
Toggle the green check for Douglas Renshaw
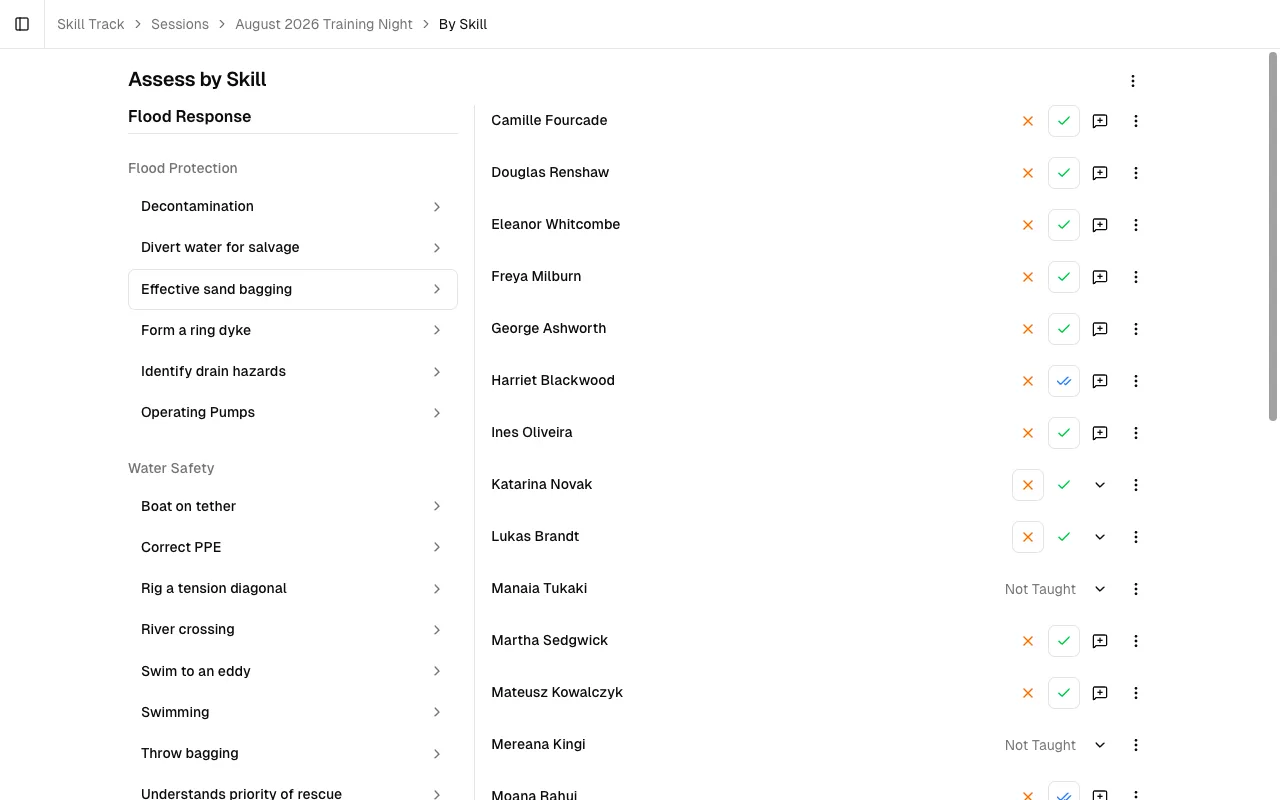1064,173
